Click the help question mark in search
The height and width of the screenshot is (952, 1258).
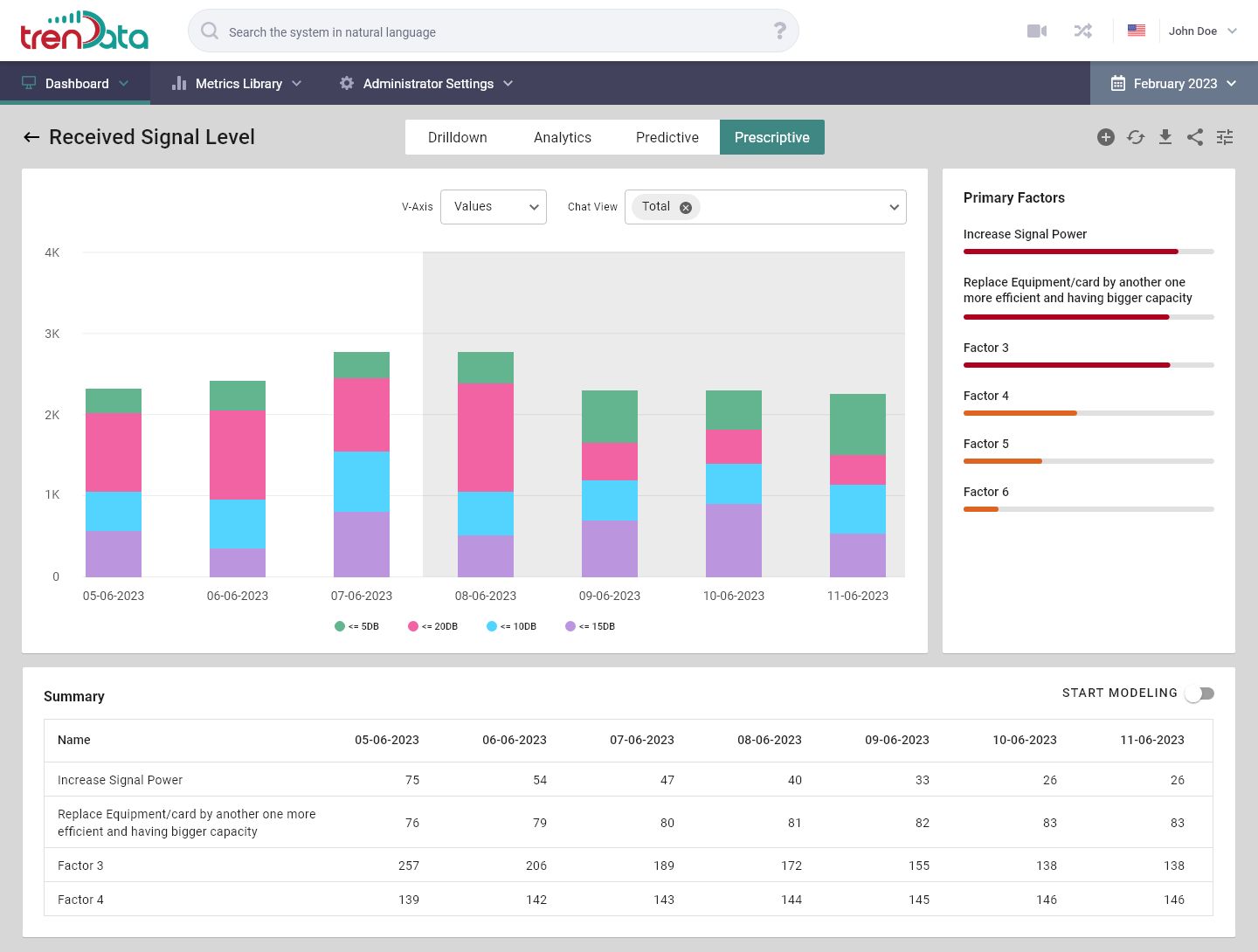tap(779, 31)
